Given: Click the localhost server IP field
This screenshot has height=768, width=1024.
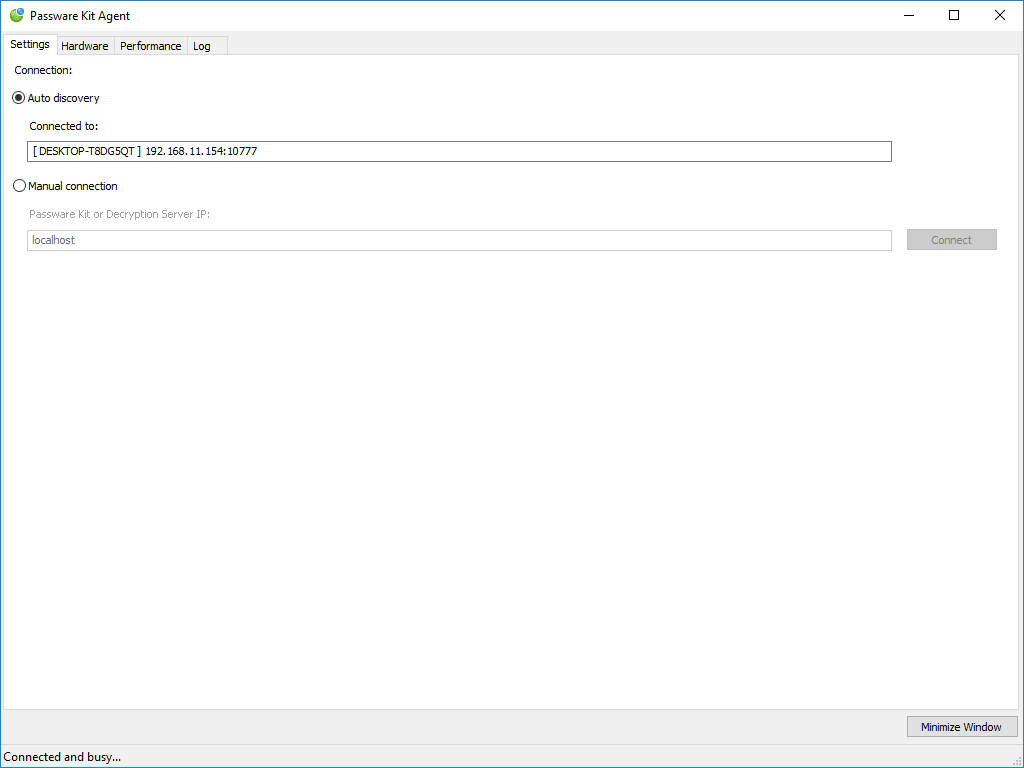Looking at the screenshot, I should (459, 240).
